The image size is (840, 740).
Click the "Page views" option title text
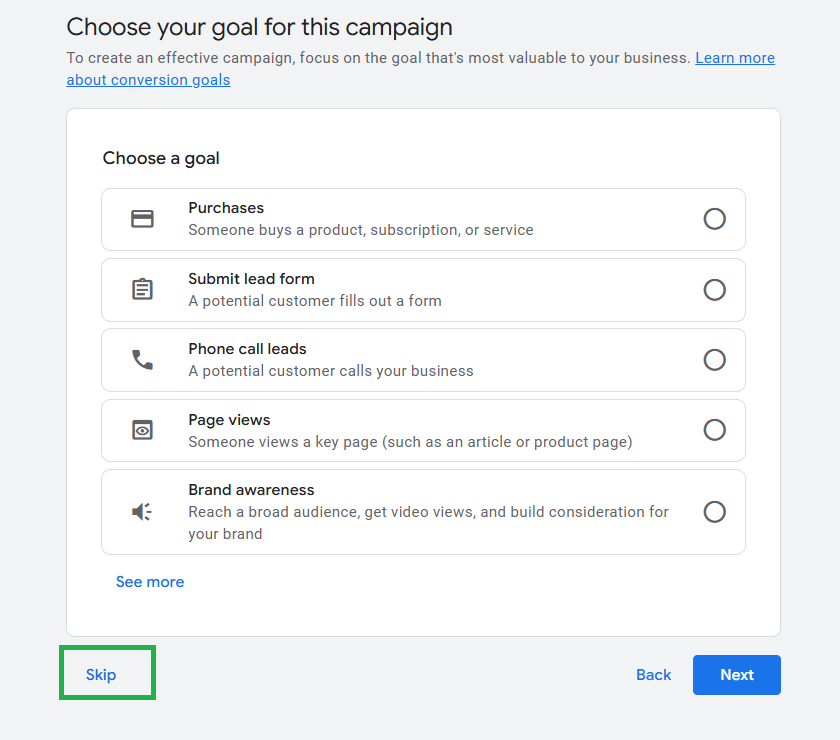(229, 420)
